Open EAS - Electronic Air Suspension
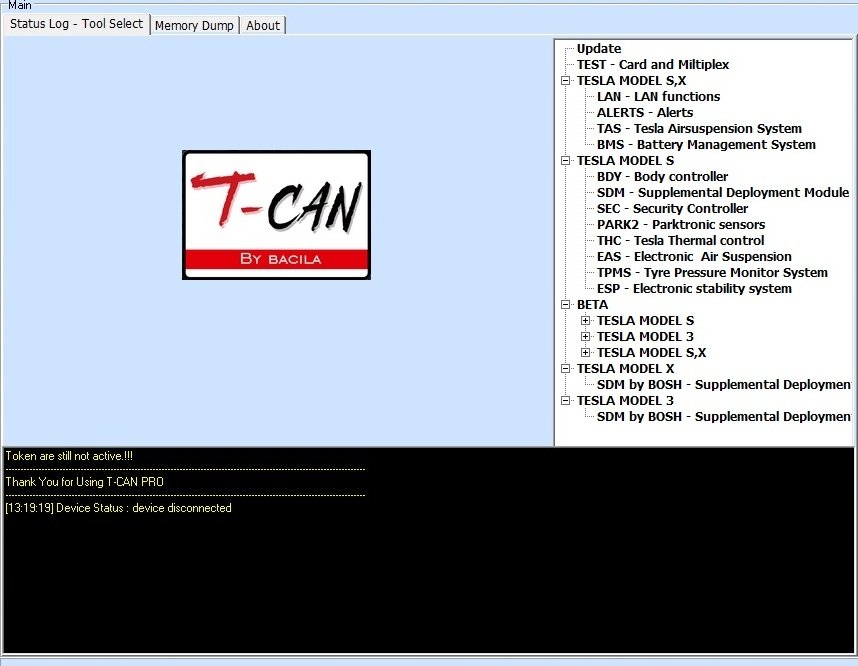This screenshot has height=666, width=858. [x=694, y=257]
